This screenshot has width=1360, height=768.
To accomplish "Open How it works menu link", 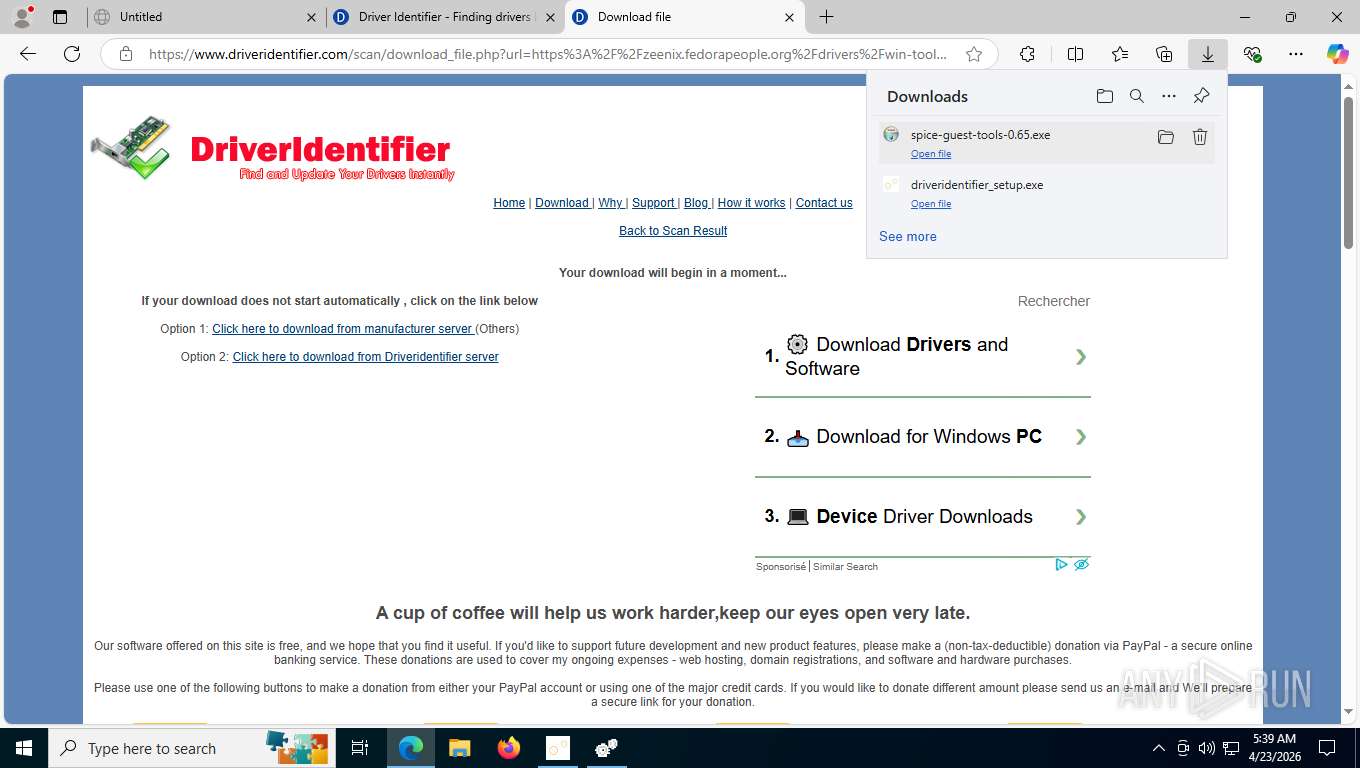I will pyautogui.click(x=751, y=203).
